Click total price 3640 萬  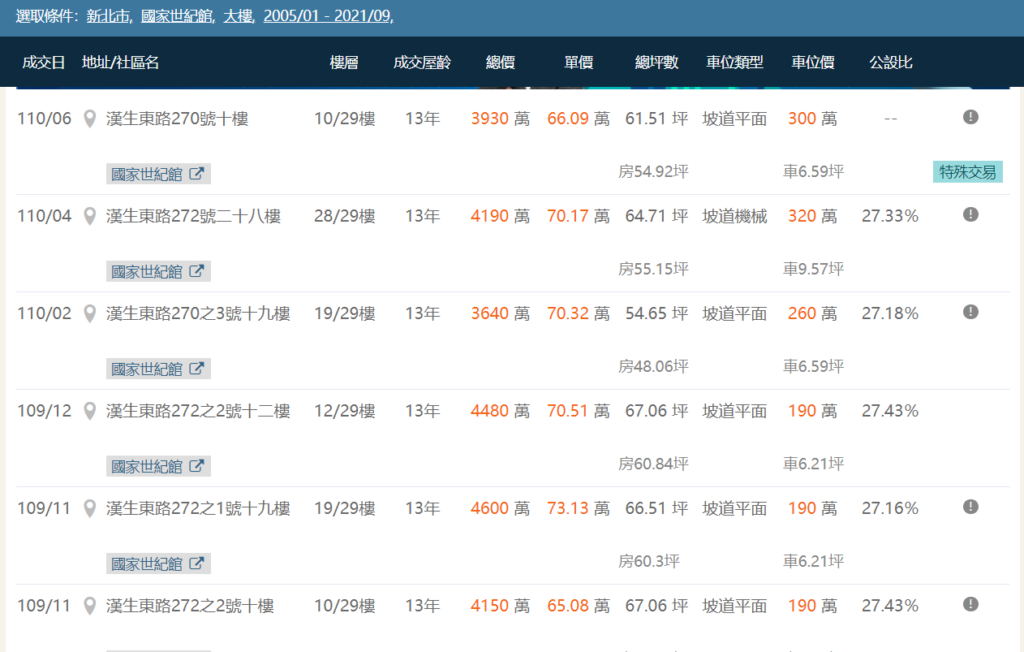click(500, 314)
